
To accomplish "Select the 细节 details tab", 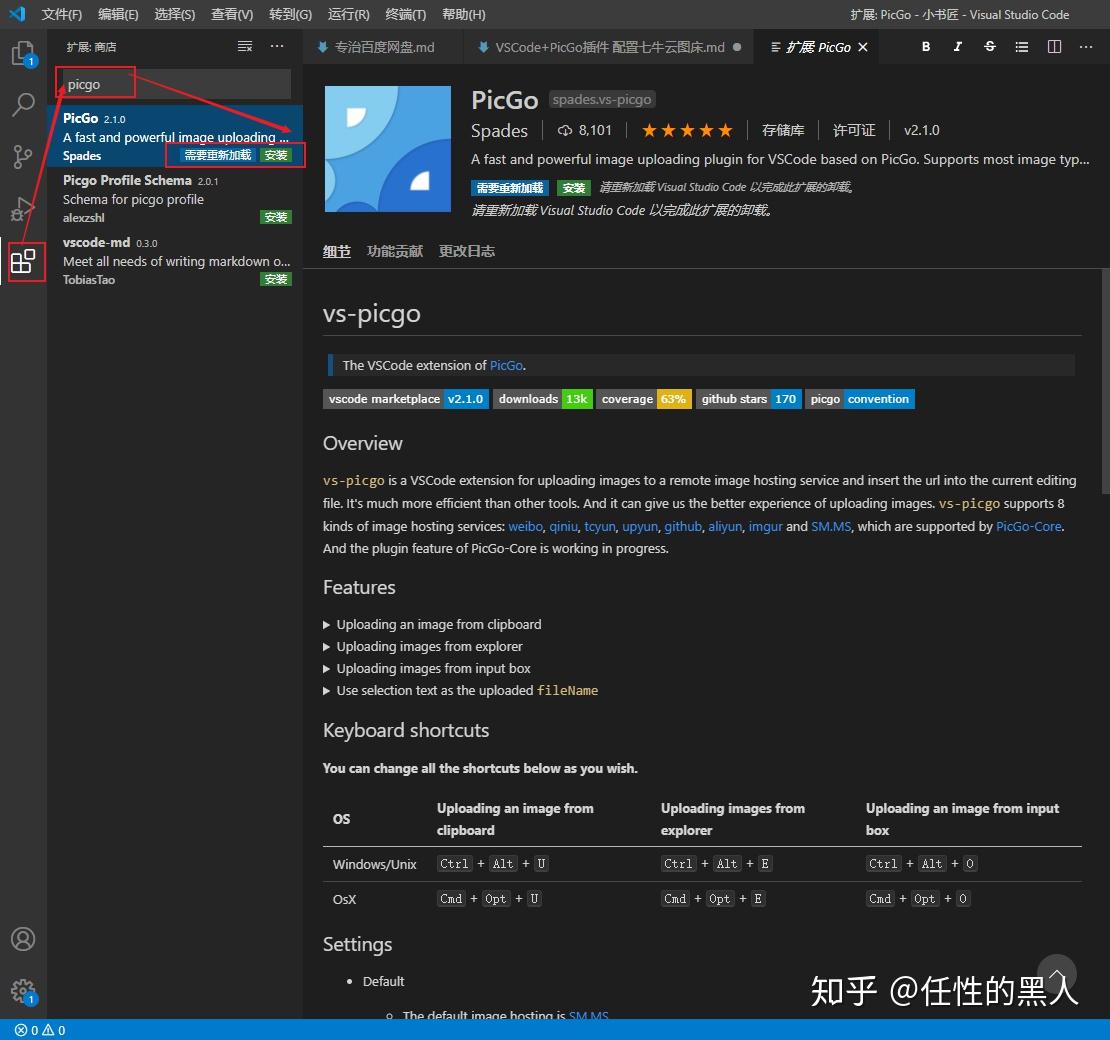I will (337, 251).
